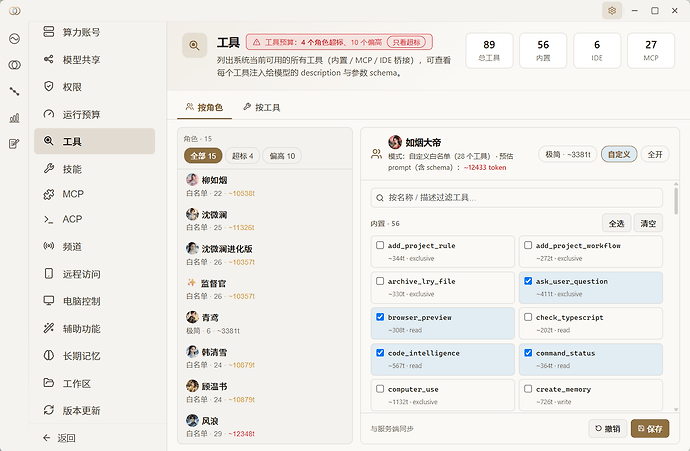Click the 工具 magnifier icon in sidebar
690x451 pixels.
[x=49, y=141]
